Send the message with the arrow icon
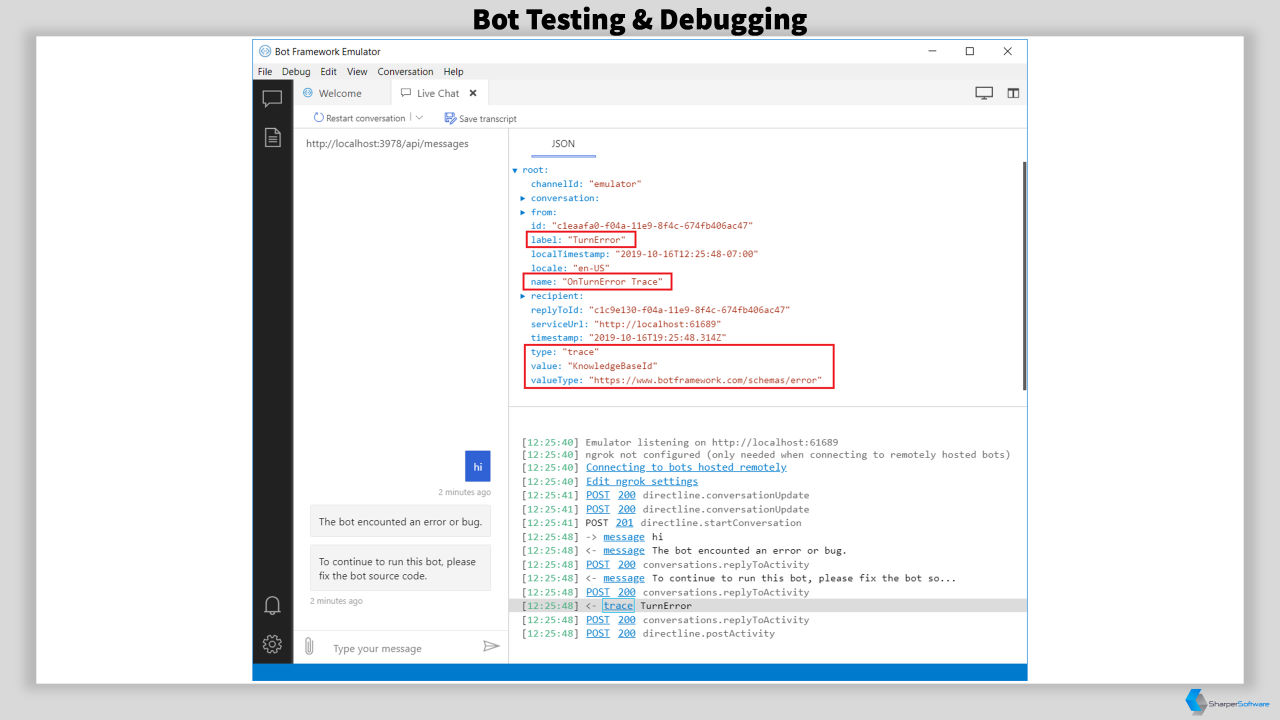 point(491,646)
